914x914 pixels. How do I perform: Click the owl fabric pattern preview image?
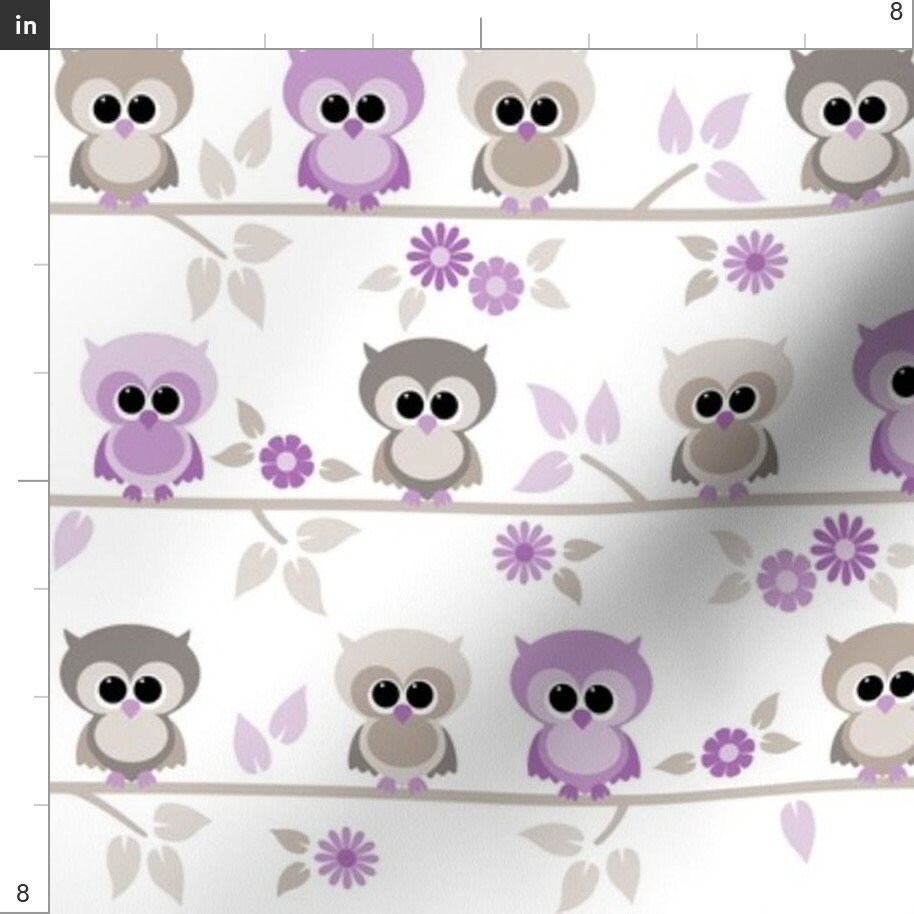coord(481,481)
